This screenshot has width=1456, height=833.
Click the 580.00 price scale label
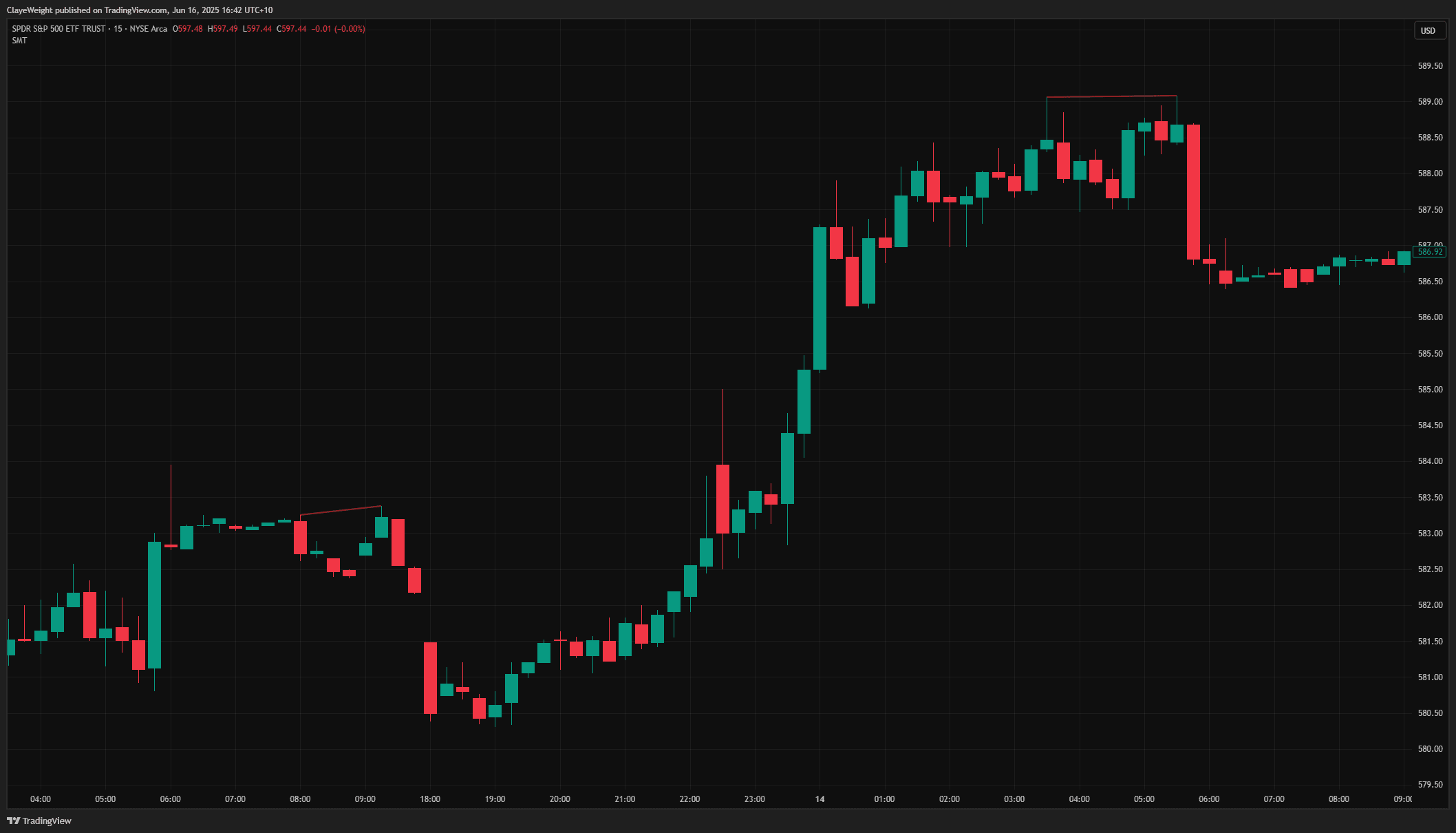tap(1430, 749)
